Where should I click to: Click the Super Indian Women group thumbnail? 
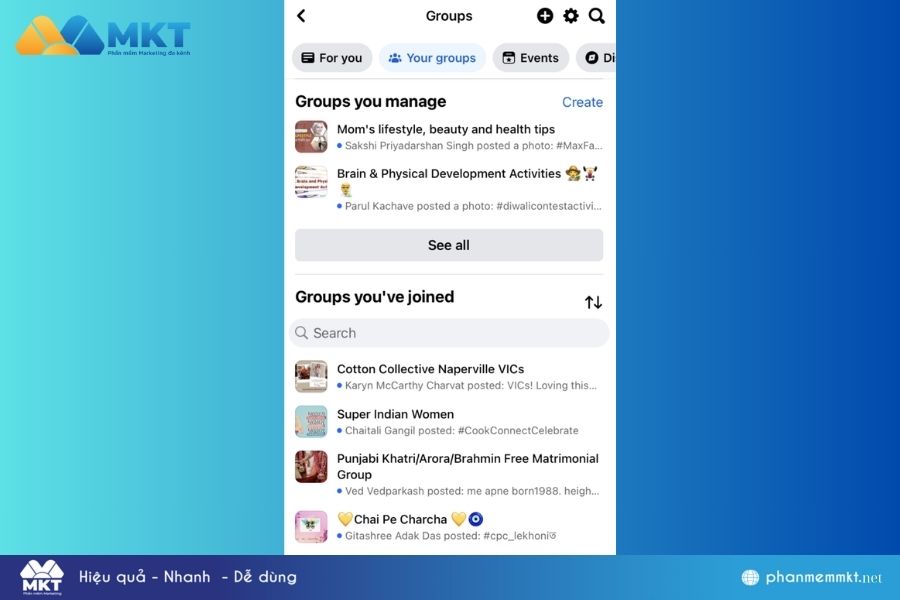(311, 421)
